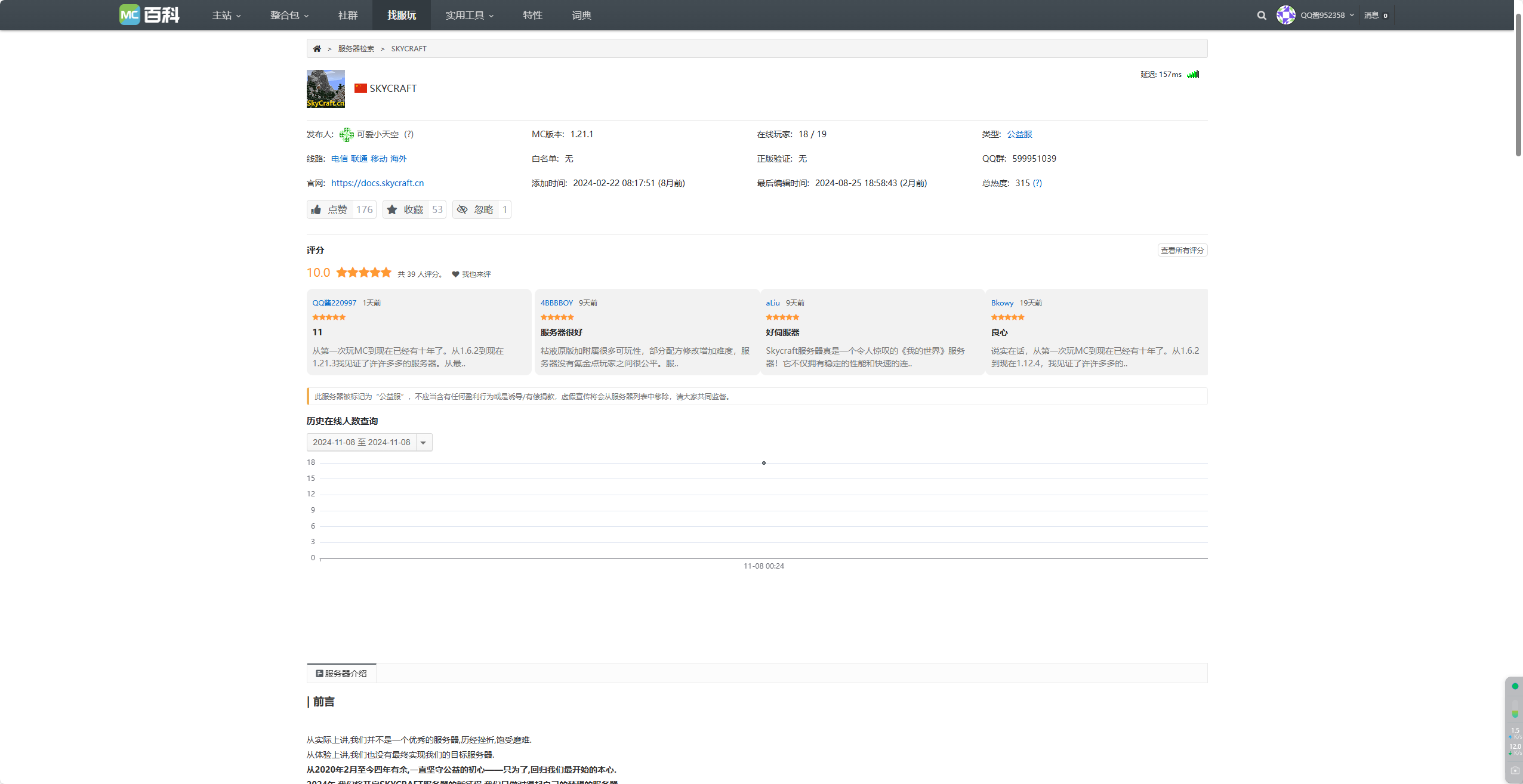Click the latency signal bars icon
The height and width of the screenshot is (784, 1523).
[1193, 75]
